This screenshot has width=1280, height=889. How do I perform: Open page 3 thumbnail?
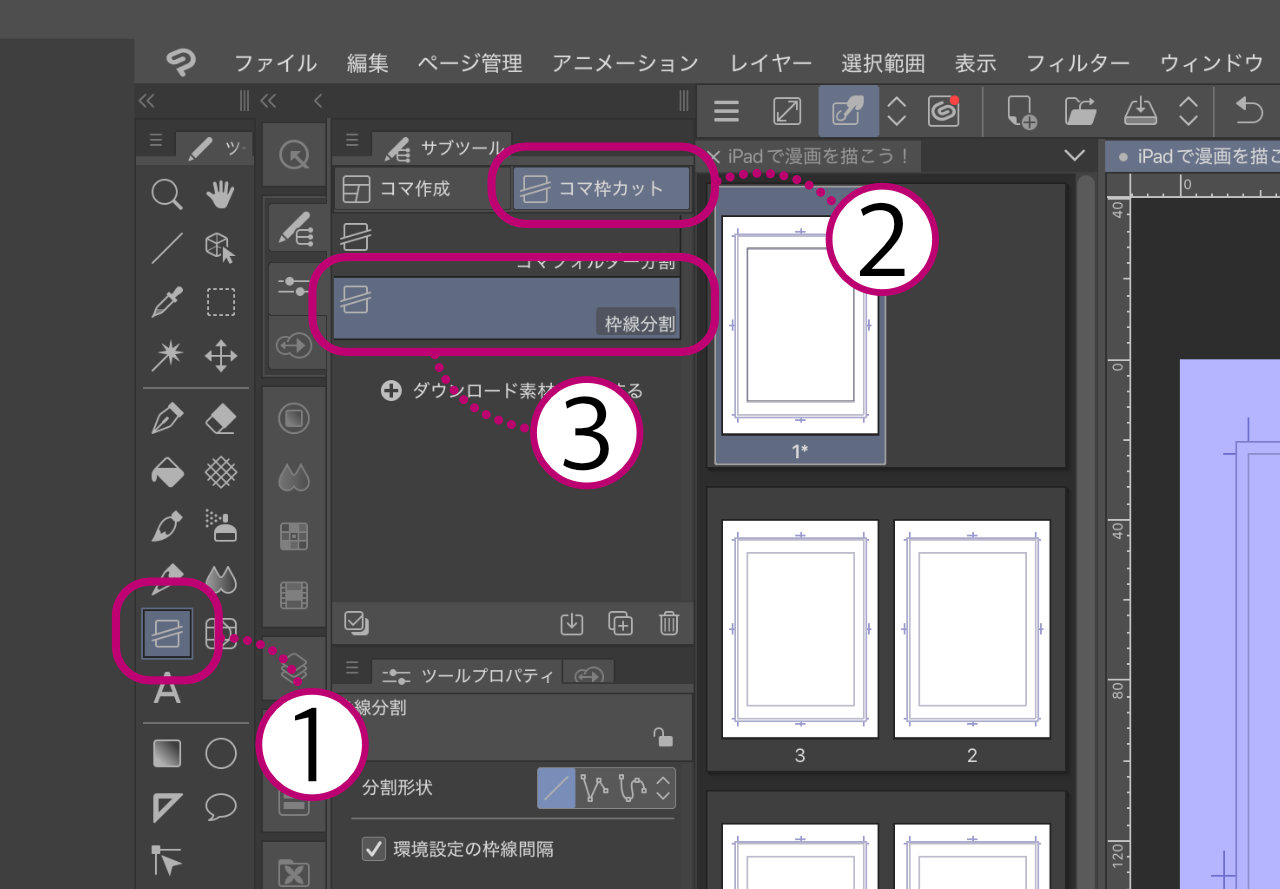(799, 630)
